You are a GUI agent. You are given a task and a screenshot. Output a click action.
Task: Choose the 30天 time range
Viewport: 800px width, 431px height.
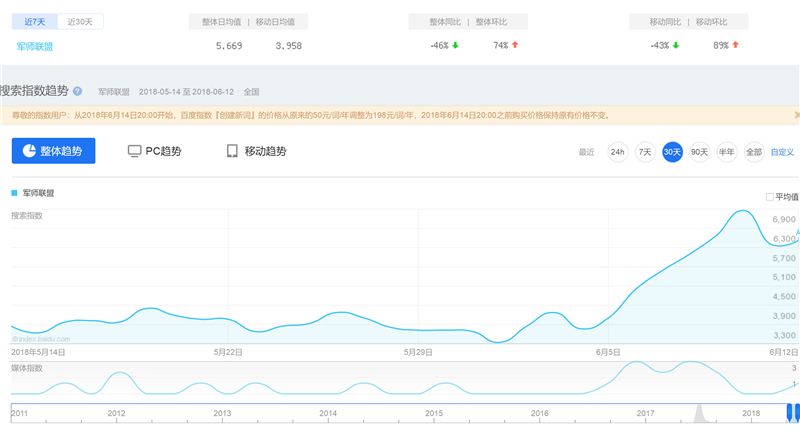click(x=672, y=152)
